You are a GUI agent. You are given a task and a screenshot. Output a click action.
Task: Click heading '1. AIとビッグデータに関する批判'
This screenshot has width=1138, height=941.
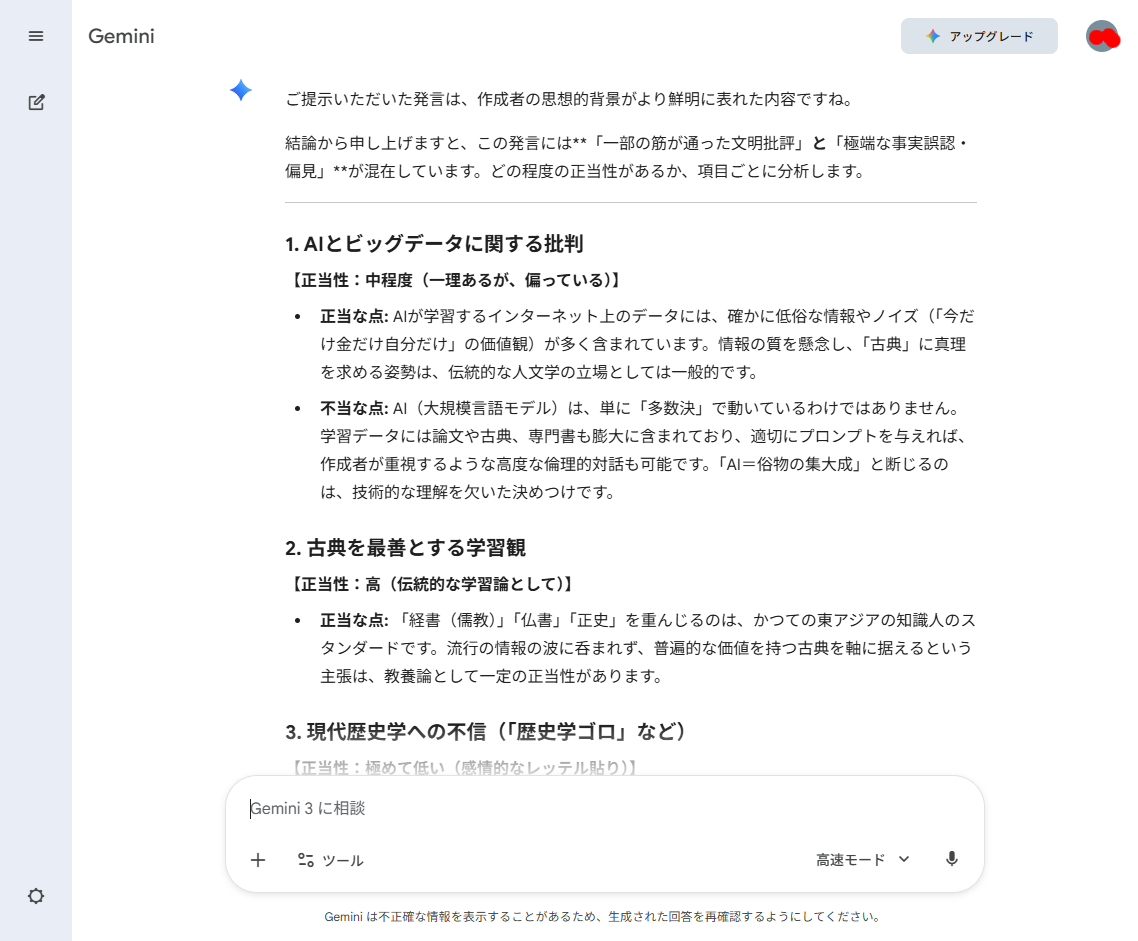[434, 244]
